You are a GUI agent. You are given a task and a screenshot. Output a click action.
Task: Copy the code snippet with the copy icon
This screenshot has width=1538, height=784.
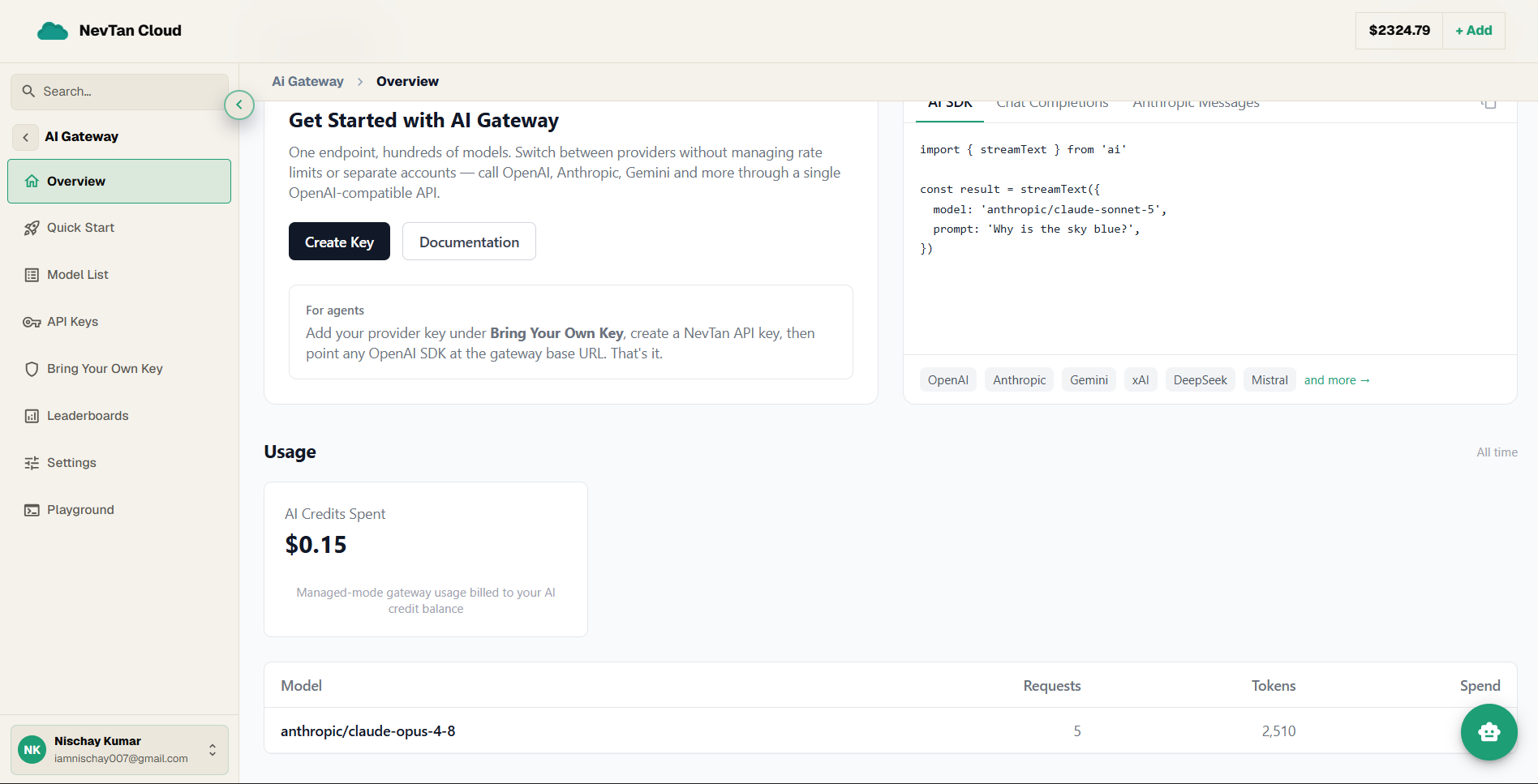1489,104
